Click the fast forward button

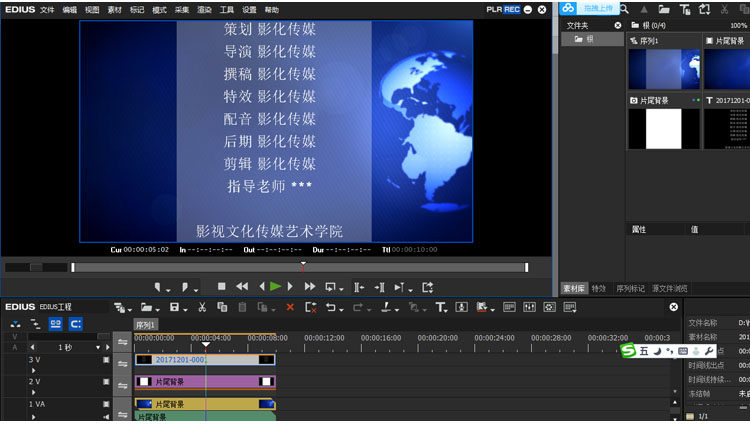(x=309, y=286)
